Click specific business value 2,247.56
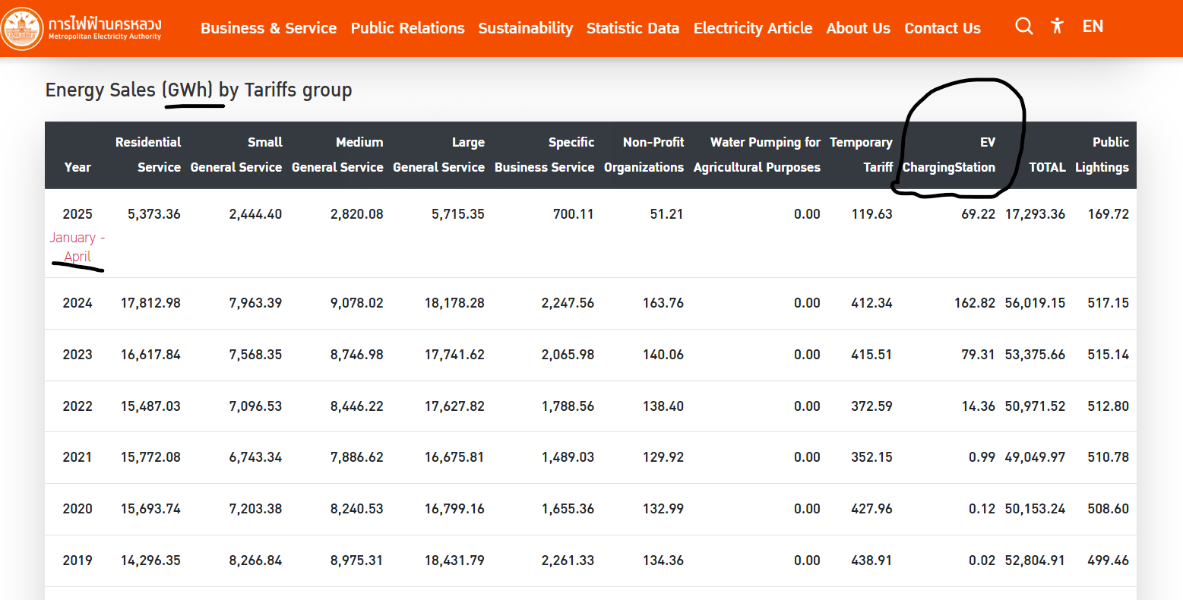This screenshot has width=1183, height=600. pos(568,303)
